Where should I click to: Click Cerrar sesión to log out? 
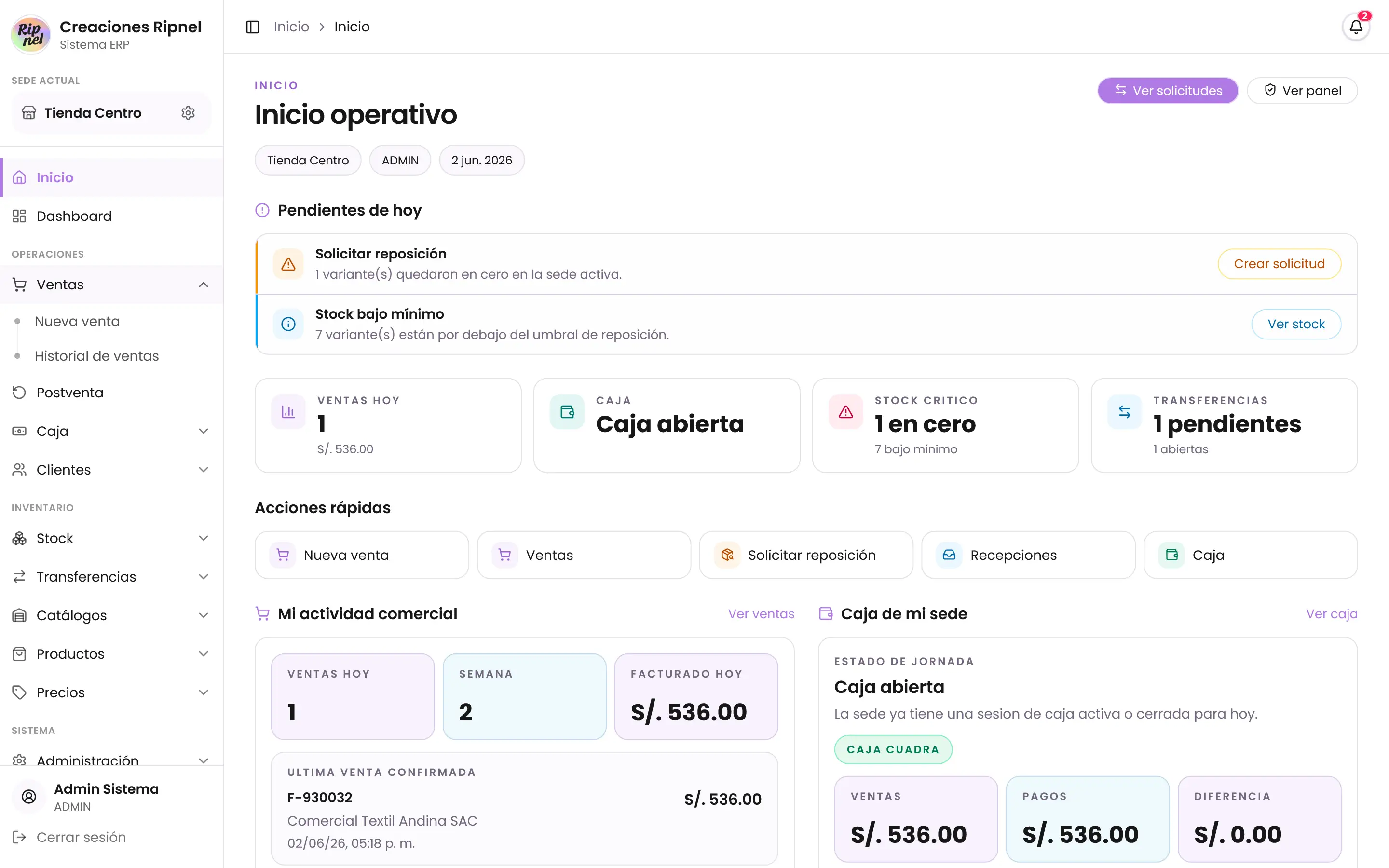coord(81,837)
